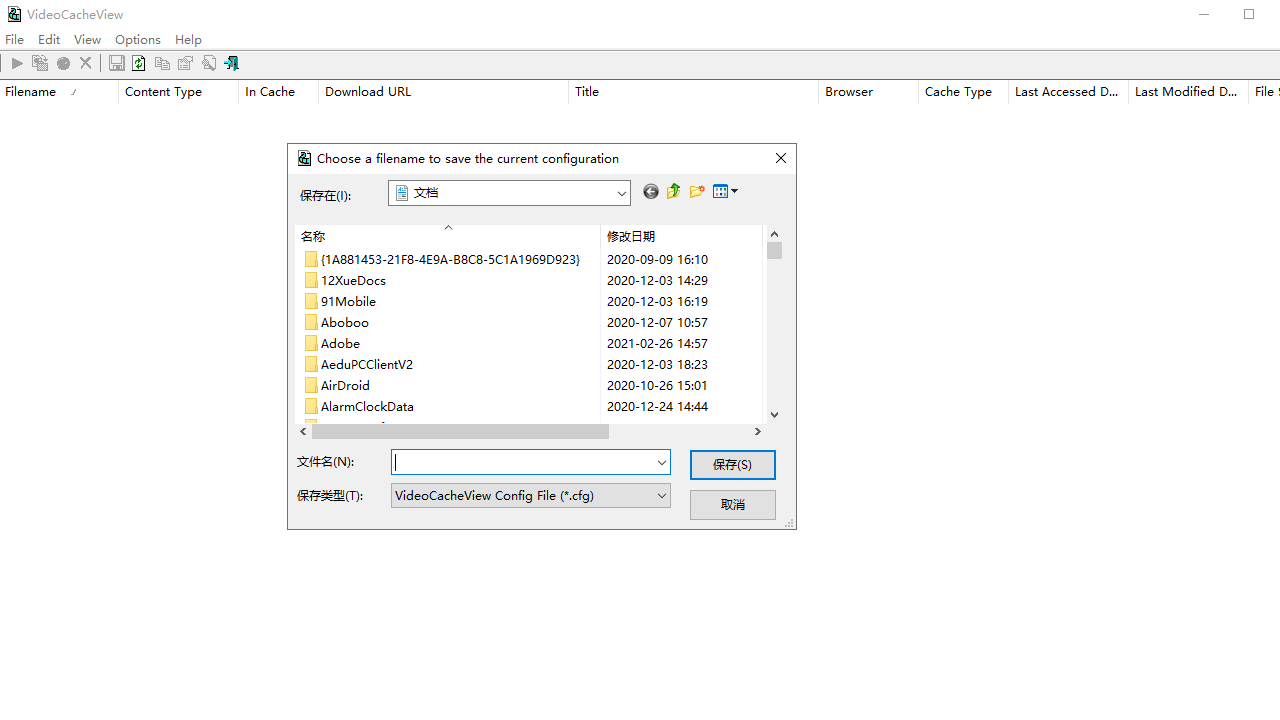Click the Copy Selected Files toolbar icon
The width and height of the screenshot is (1280, 720).
pyautogui.click(x=39, y=63)
